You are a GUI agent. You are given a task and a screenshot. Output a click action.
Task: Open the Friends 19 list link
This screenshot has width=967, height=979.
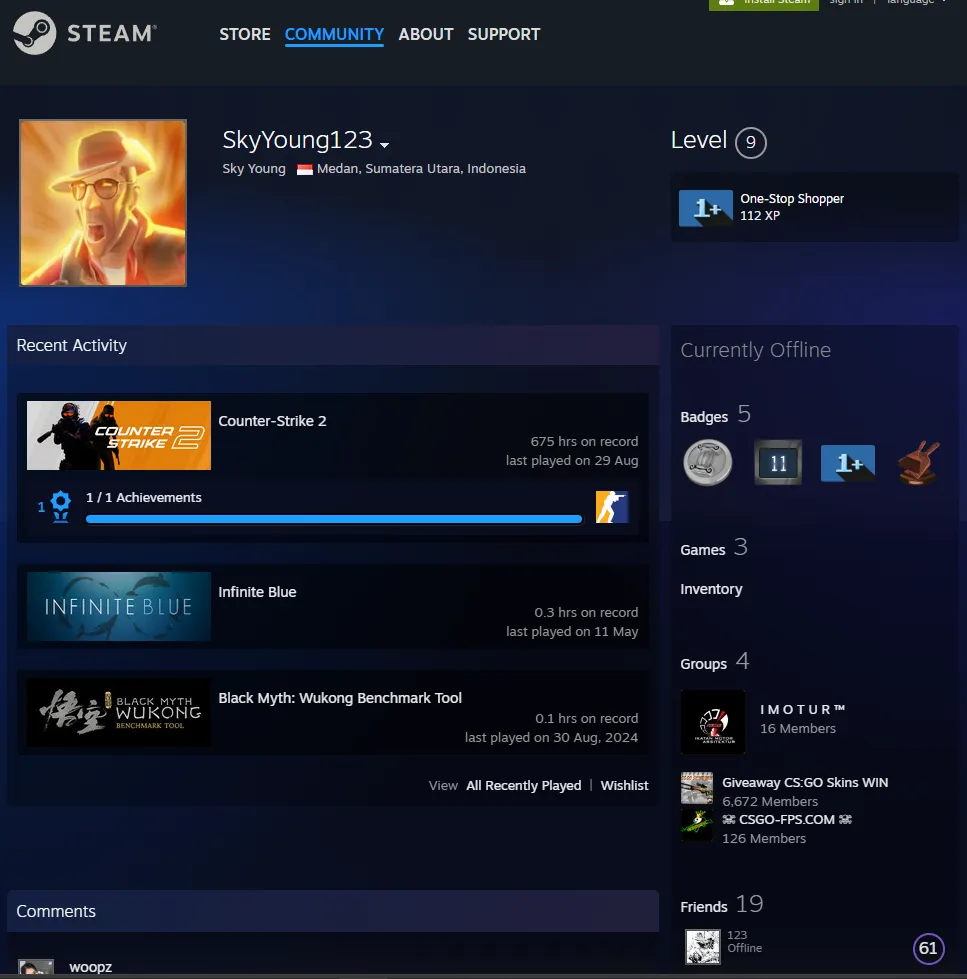coord(722,905)
